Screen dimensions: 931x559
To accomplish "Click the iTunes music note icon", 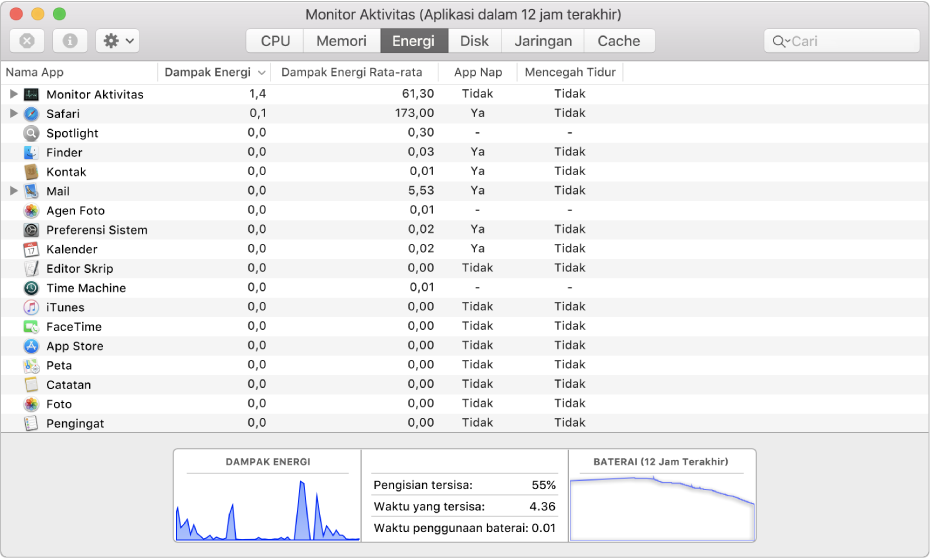I will pos(31,307).
